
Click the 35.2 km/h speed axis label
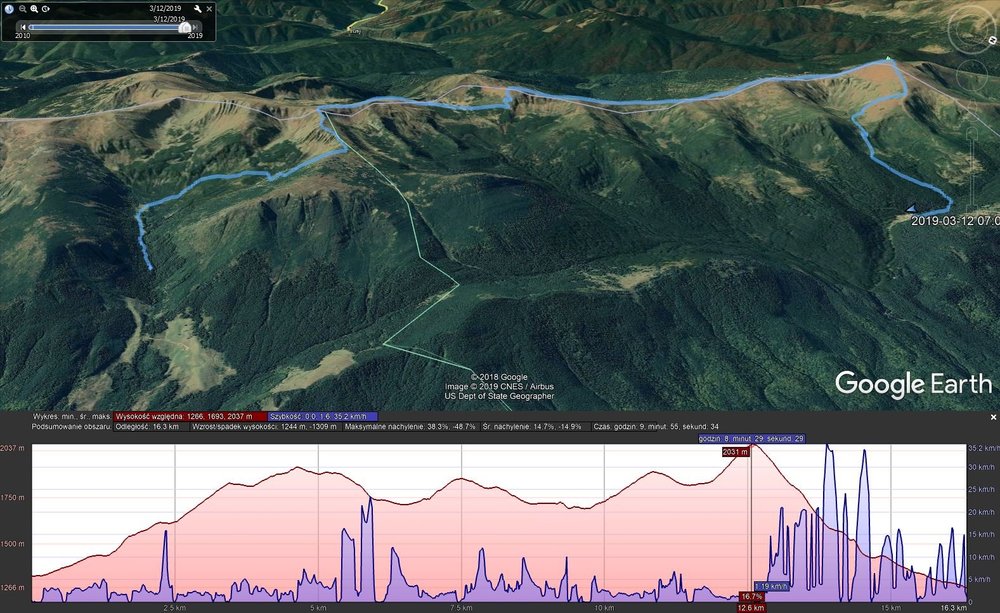[982, 448]
